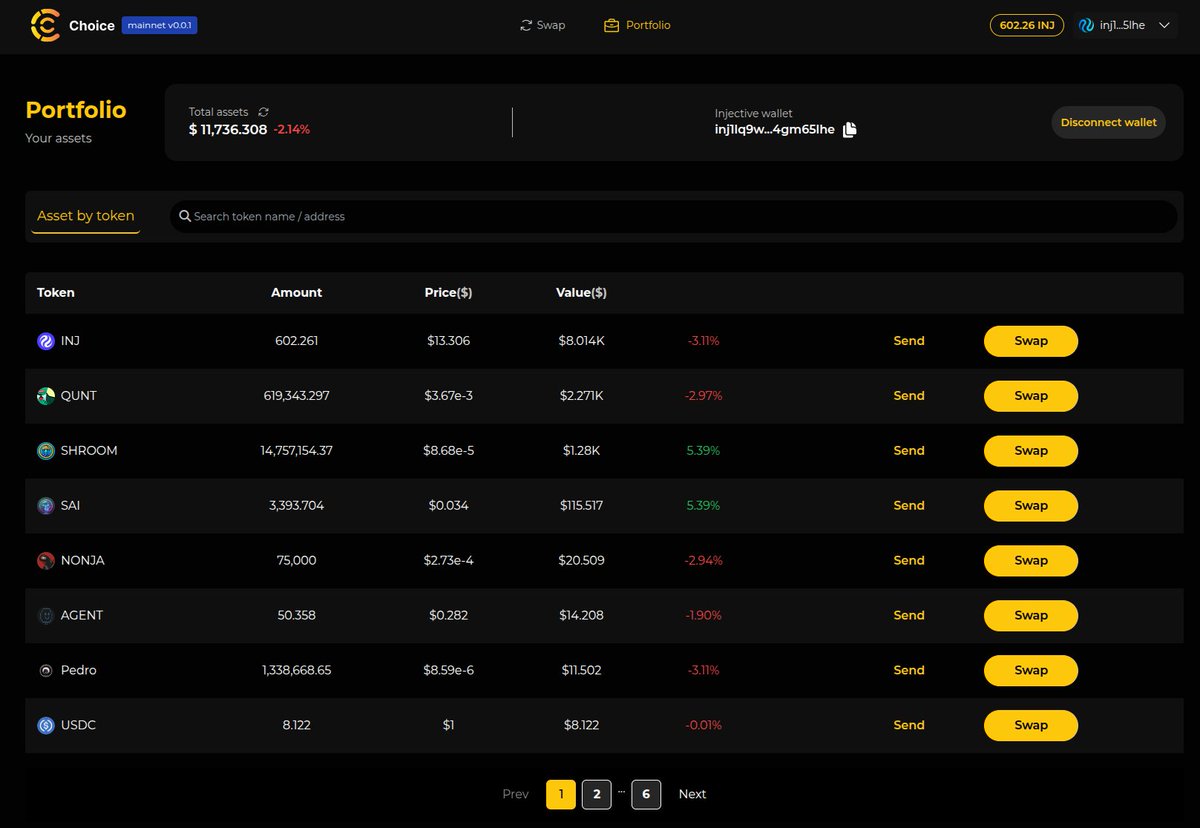
Task: Click INJ amount 602.261
Action: click(x=296, y=341)
